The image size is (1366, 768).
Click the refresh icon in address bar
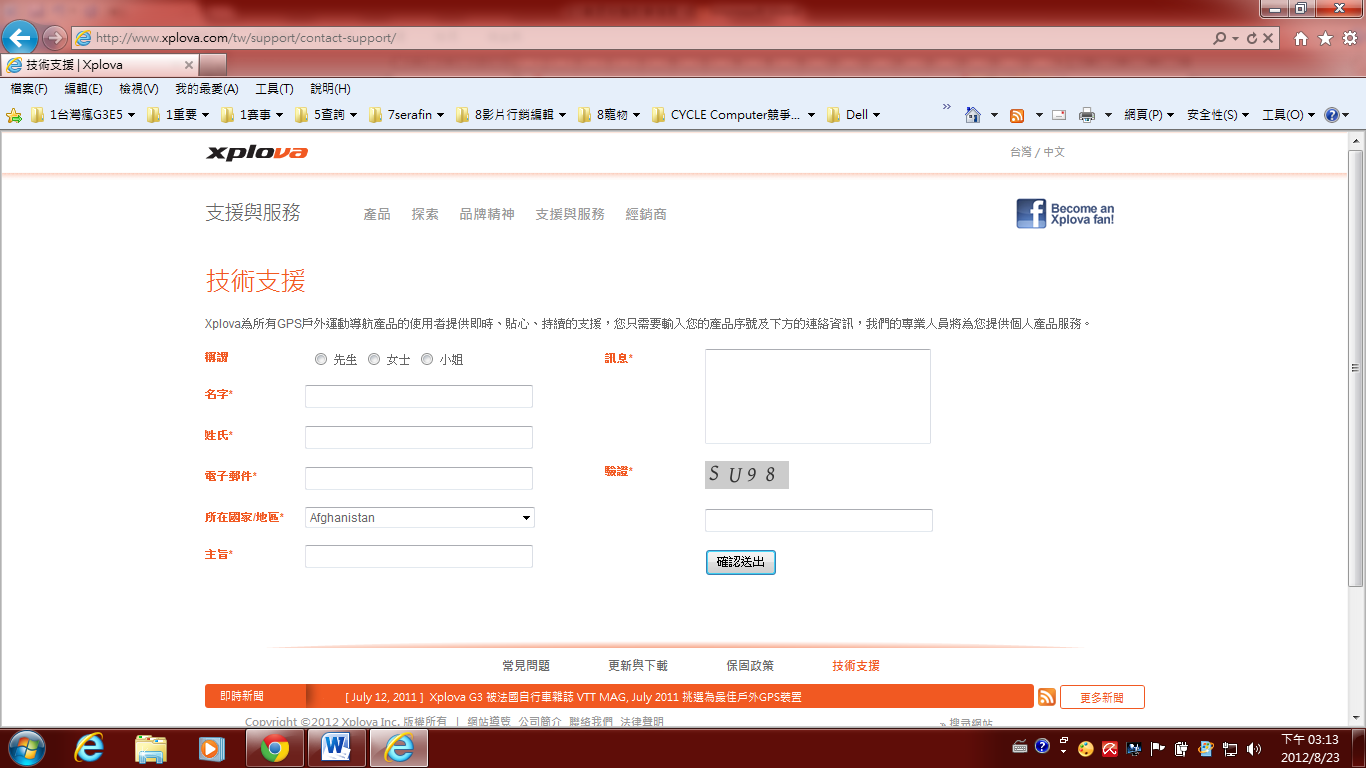pos(1251,38)
